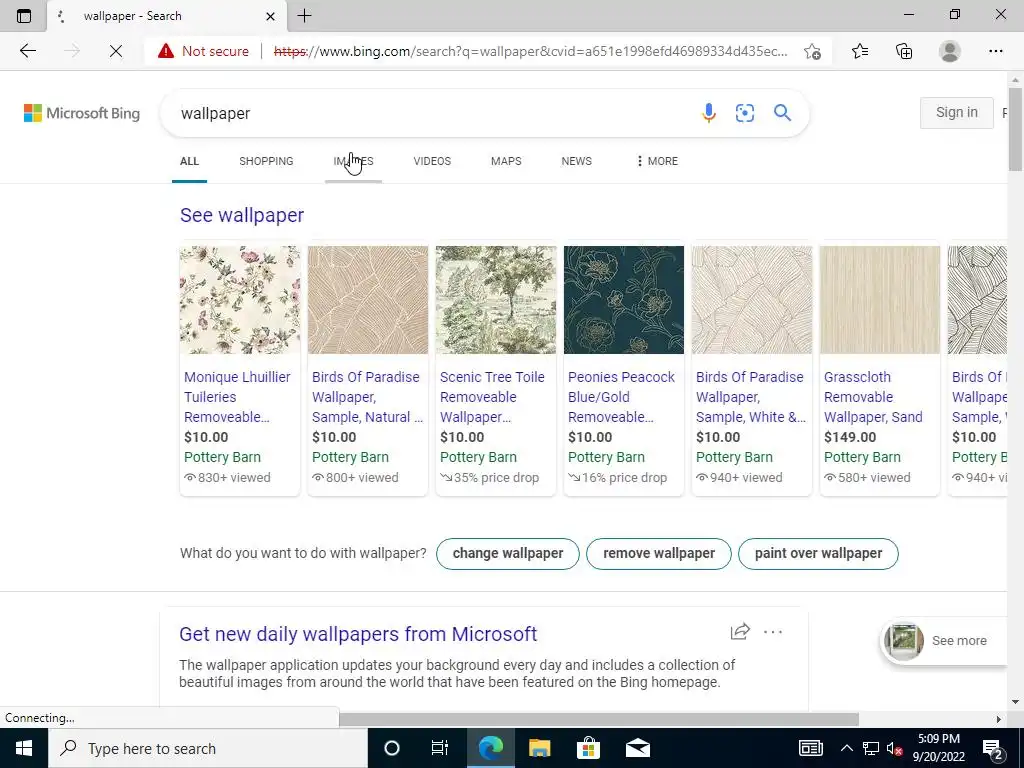Click the wallpaper search input field
The width and height of the screenshot is (1024, 768).
pyautogui.click(x=431, y=113)
